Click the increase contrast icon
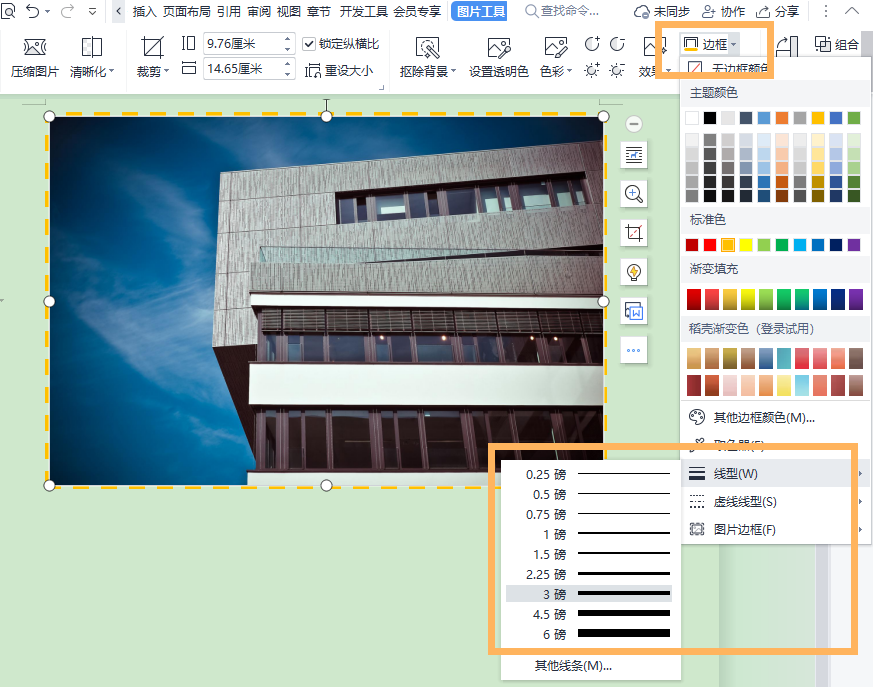This screenshot has height=687, width=873. click(x=592, y=44)
